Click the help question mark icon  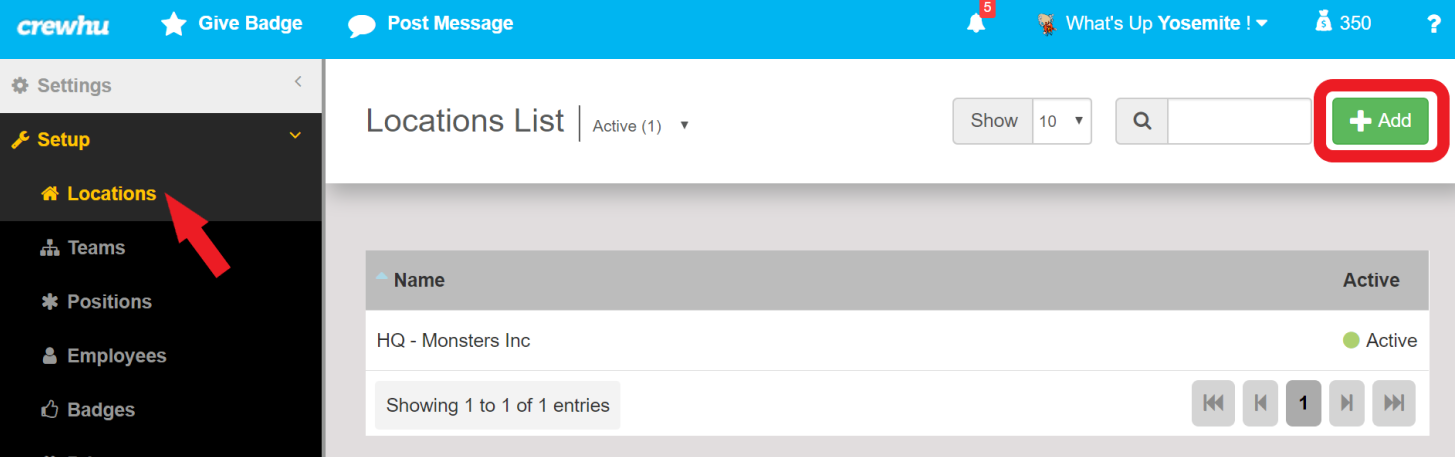tap(1434, 24)
